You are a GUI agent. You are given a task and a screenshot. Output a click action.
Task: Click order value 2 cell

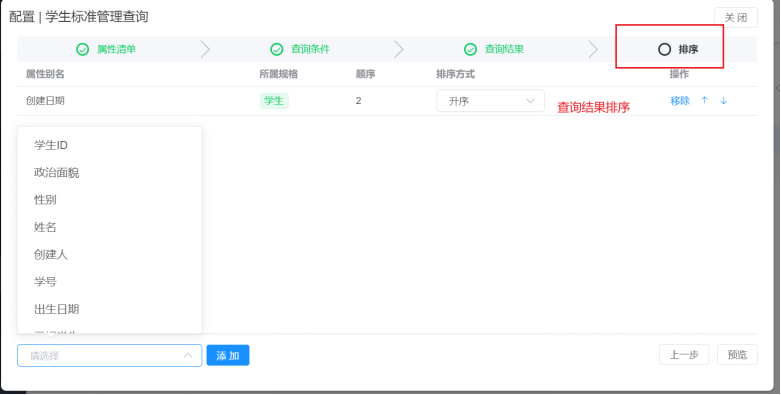[x=359, y=101]
